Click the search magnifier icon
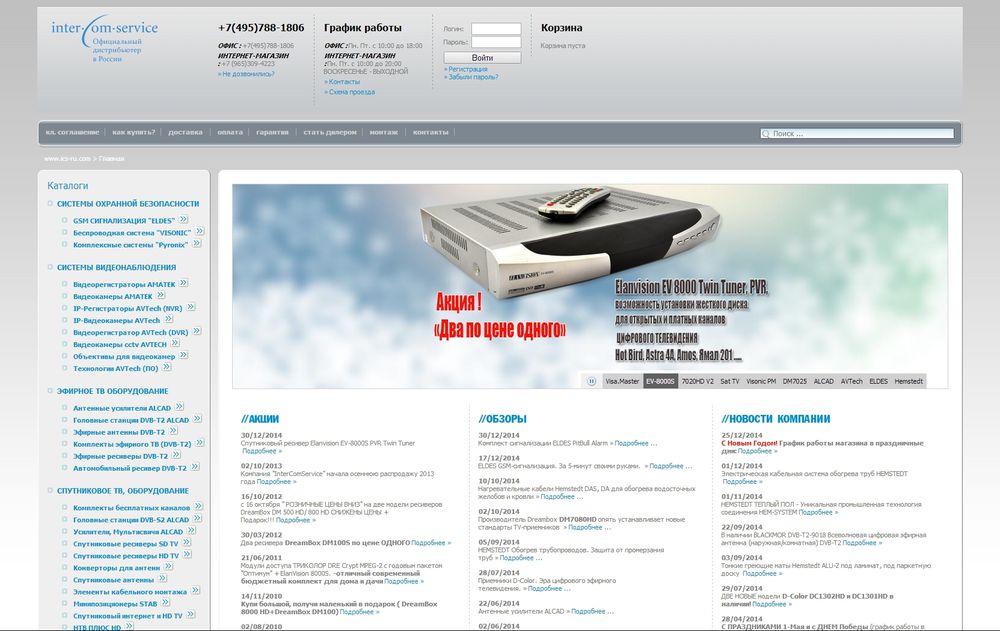1000x631 pixels. point(765,133)
